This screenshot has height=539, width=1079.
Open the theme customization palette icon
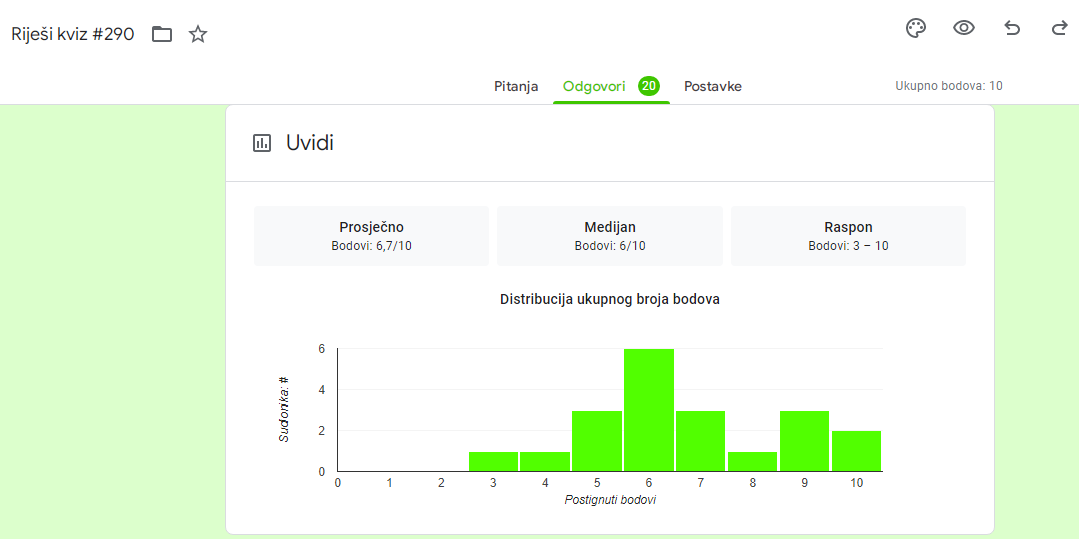(915, 28)
